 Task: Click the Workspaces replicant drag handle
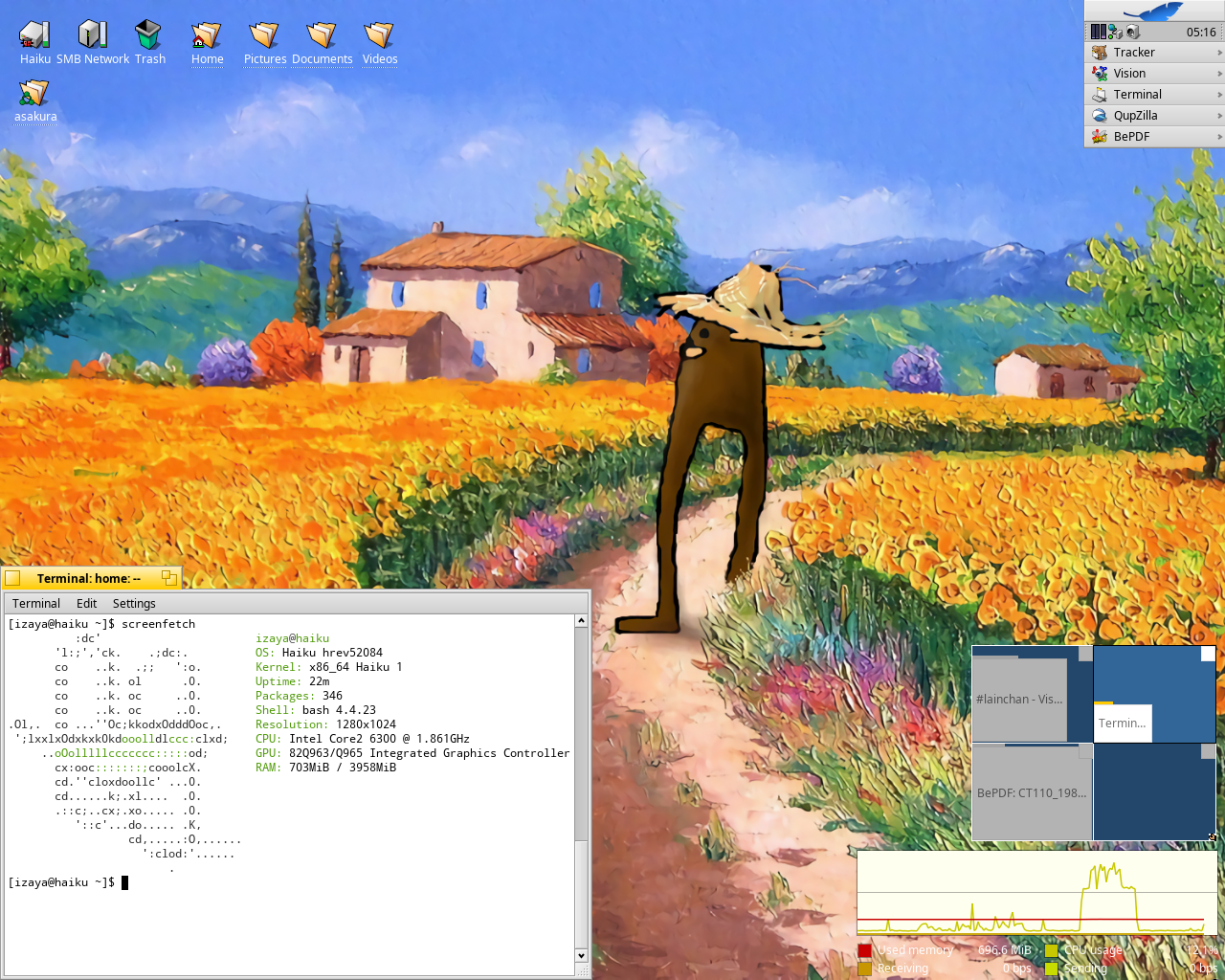click(x=1212, y=837)
